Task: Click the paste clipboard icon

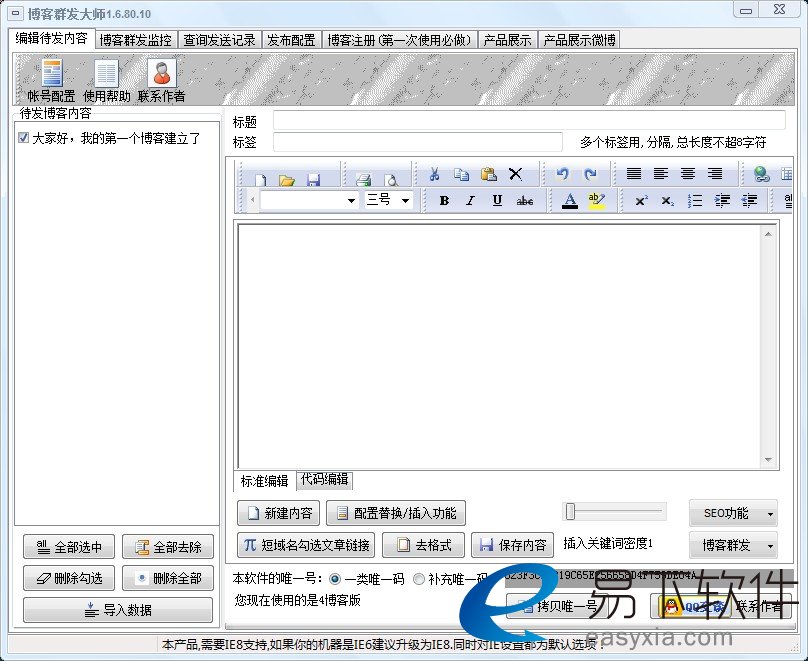Action: pos(488,174)
